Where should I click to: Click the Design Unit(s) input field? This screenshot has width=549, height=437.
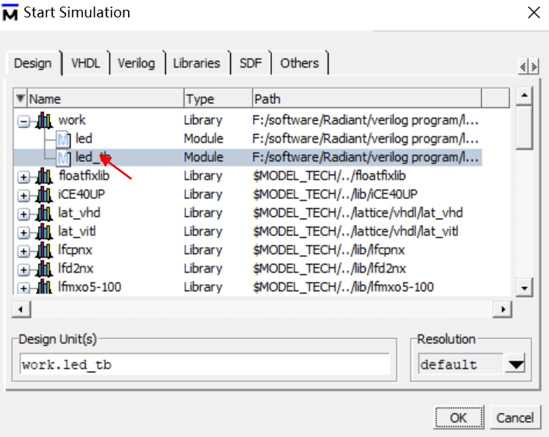[x=205, y=364]
